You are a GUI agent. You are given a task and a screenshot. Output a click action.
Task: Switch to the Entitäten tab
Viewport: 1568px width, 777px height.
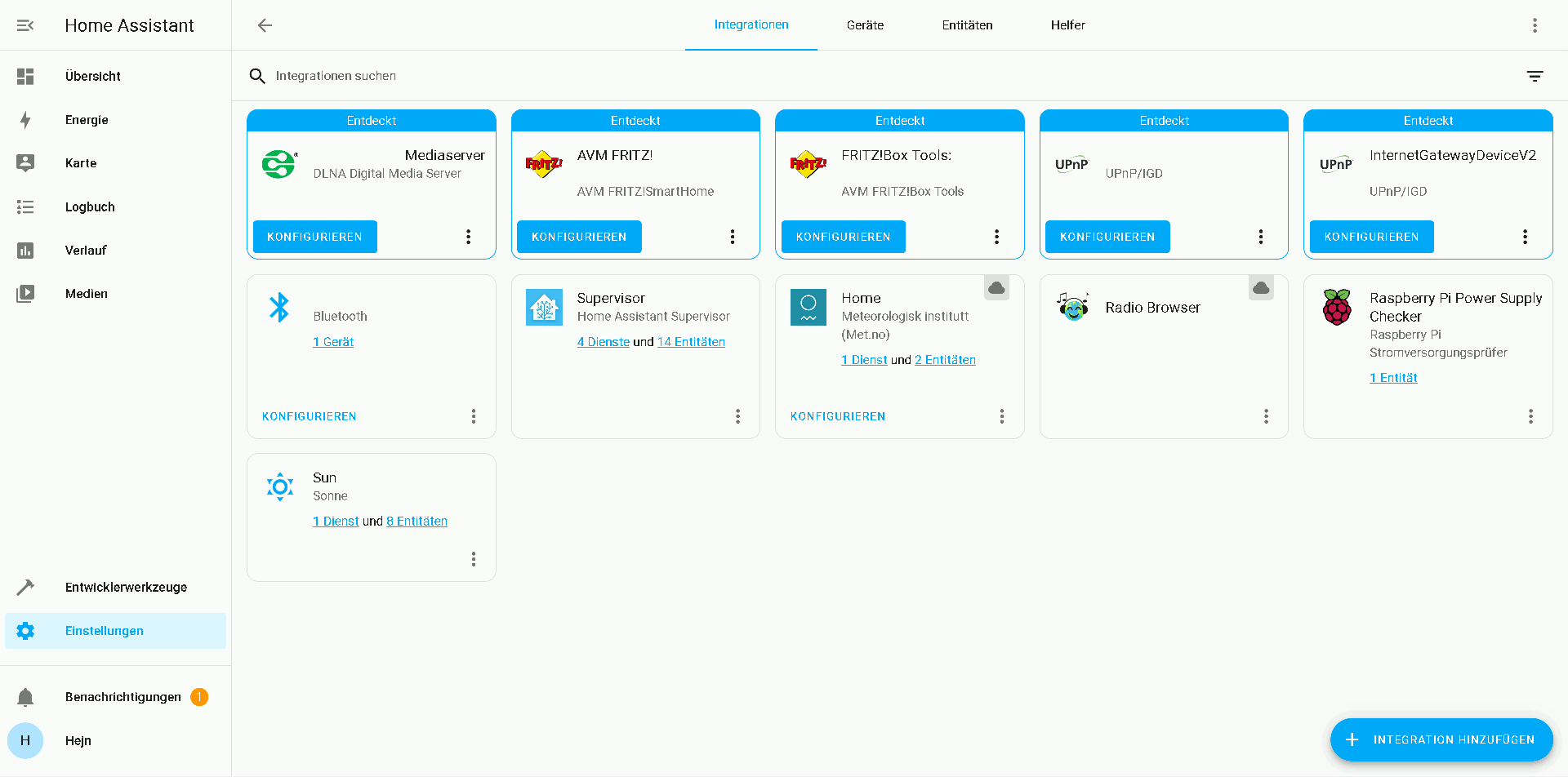coord(967,25)
